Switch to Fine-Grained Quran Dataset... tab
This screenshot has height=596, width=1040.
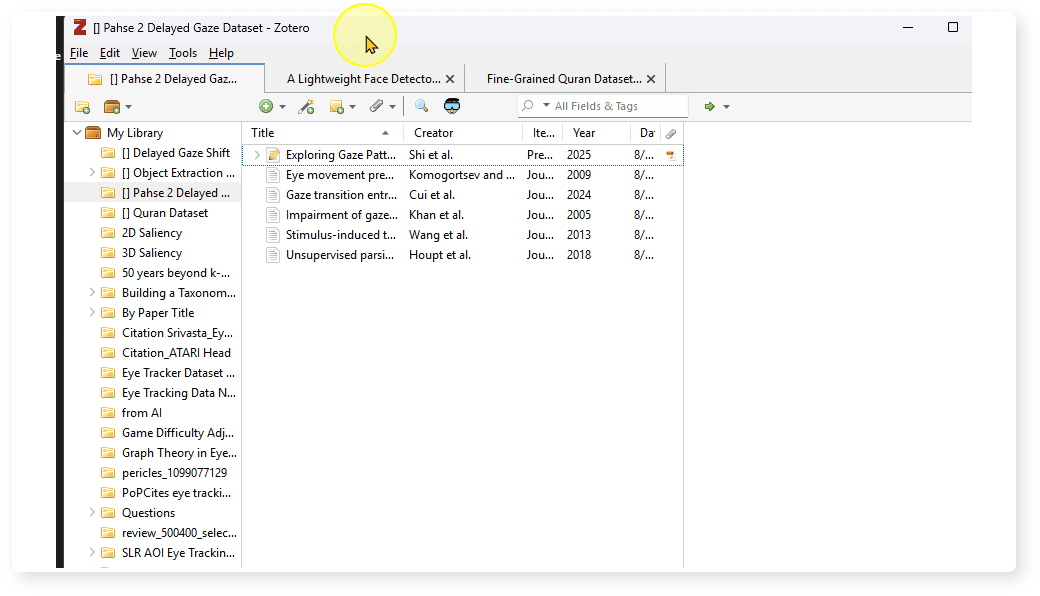[x=564, y=79]
